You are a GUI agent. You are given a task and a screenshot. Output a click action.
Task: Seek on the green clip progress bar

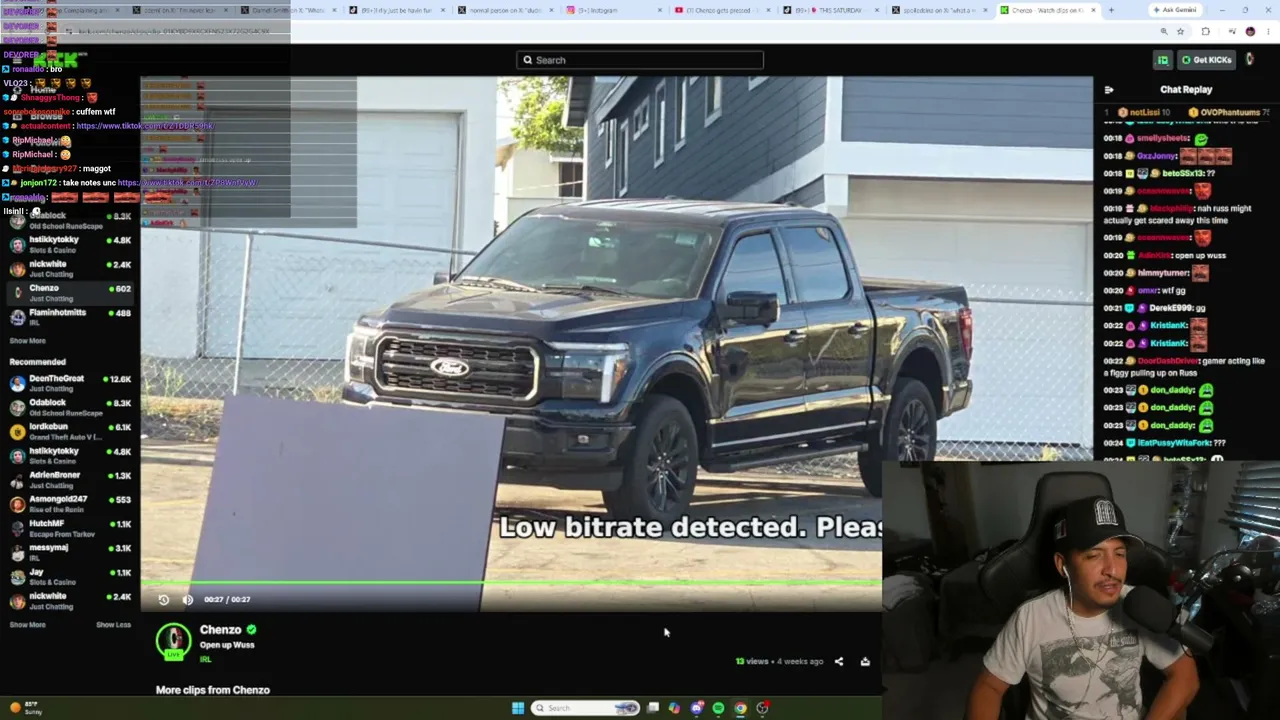click(511, 582)
